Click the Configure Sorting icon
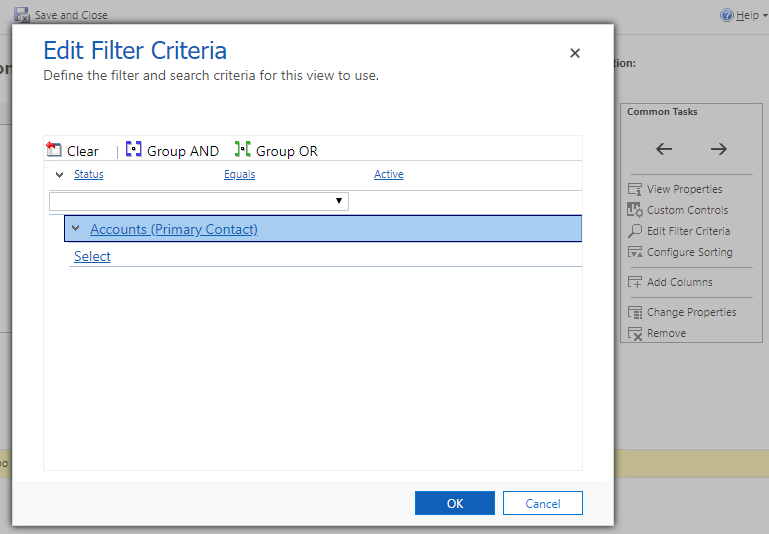The image size is (769, 534). pyautogui.click(x=634, y=252)
